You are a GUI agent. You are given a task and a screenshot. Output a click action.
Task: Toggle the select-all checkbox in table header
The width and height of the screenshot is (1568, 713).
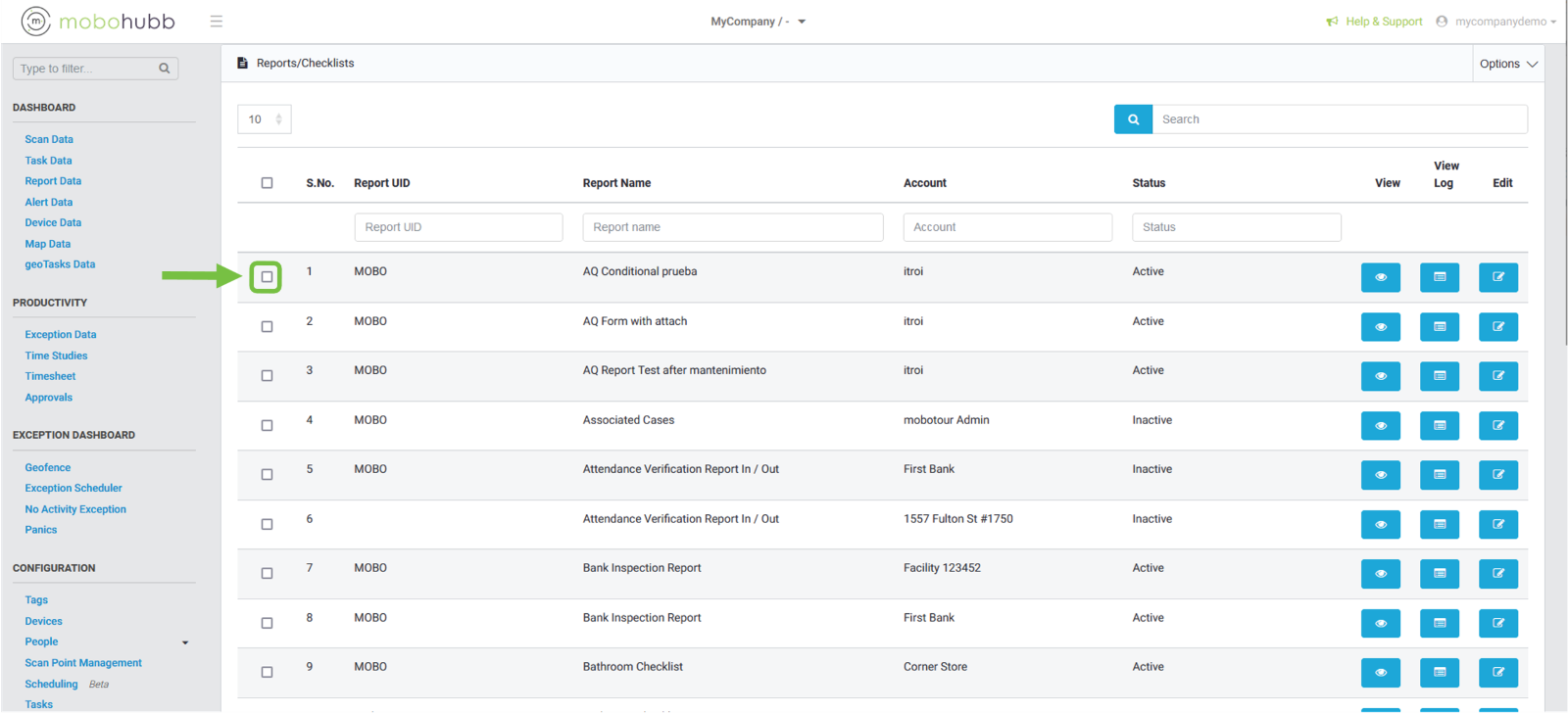tap(267, 183)
